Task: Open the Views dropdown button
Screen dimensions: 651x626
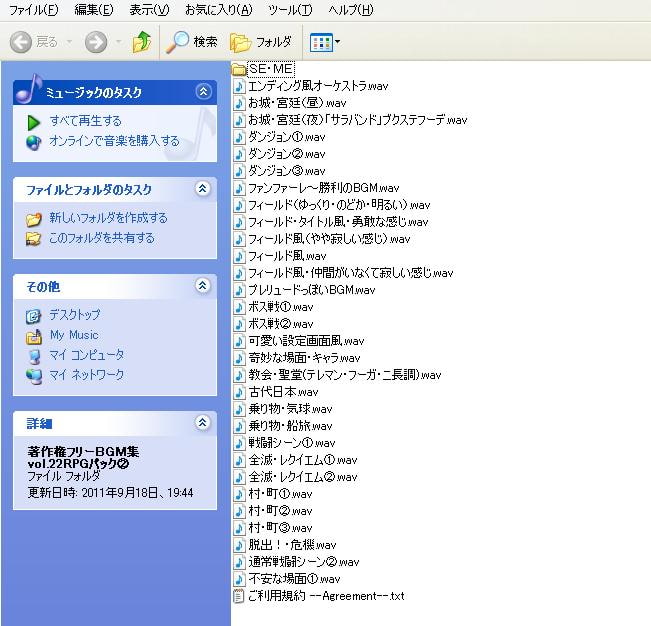Action: click(x=325, y=42)
